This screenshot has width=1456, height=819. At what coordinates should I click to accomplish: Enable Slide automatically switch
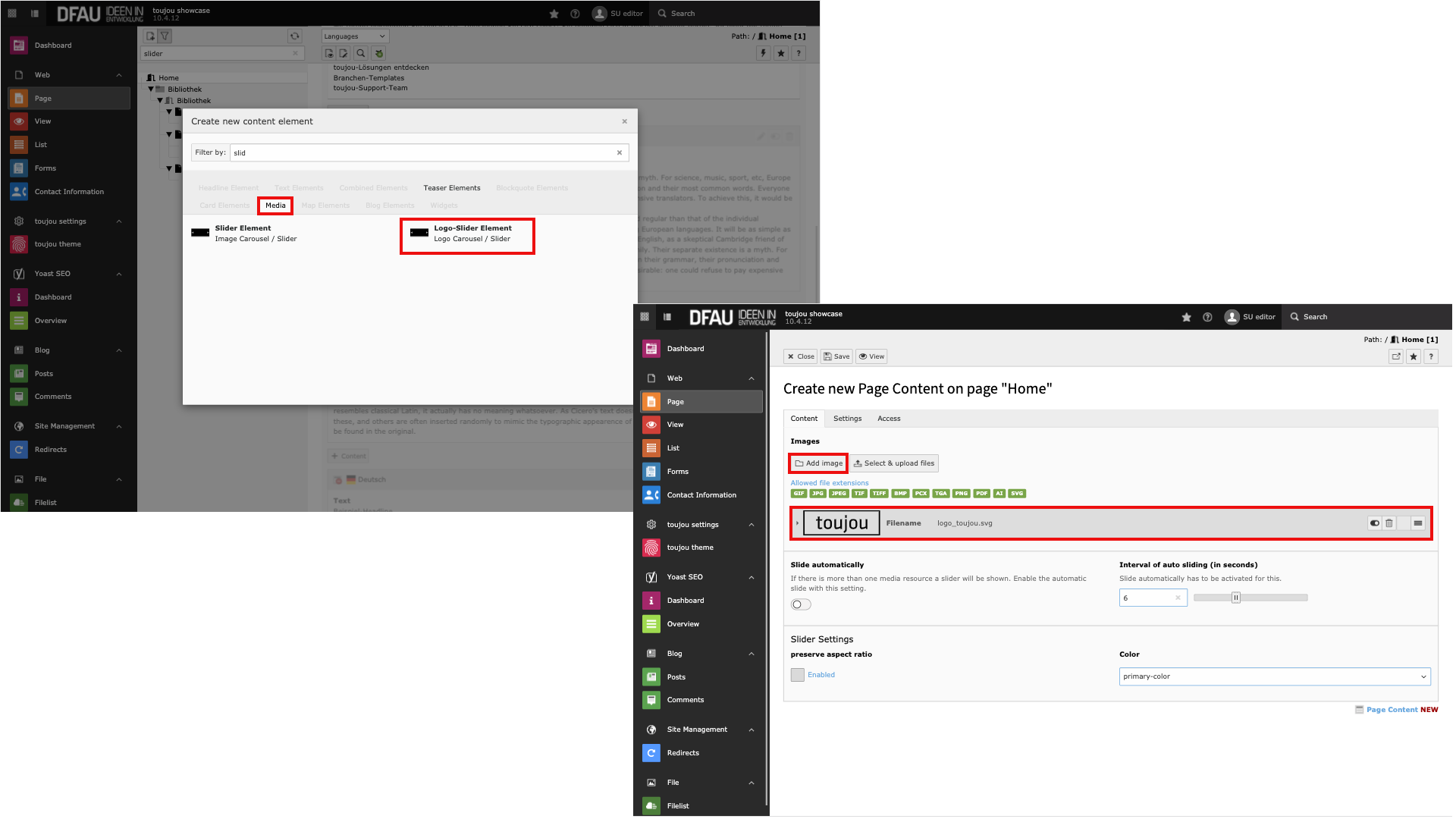tap(801, 604)
